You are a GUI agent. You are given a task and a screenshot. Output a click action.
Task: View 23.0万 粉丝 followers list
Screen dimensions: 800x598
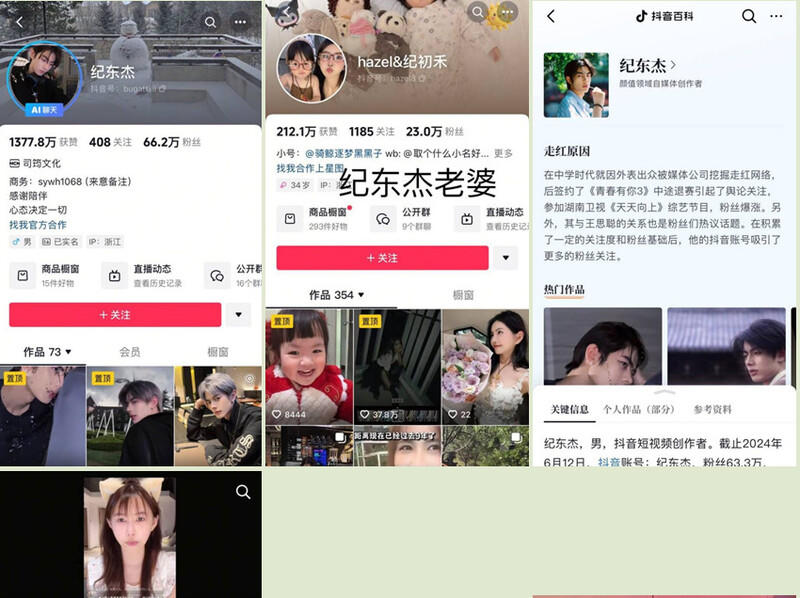434,132
